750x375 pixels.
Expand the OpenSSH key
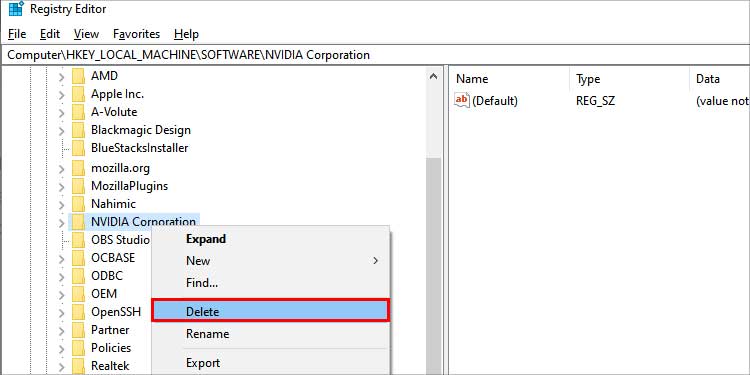click(x=61, y=313)
